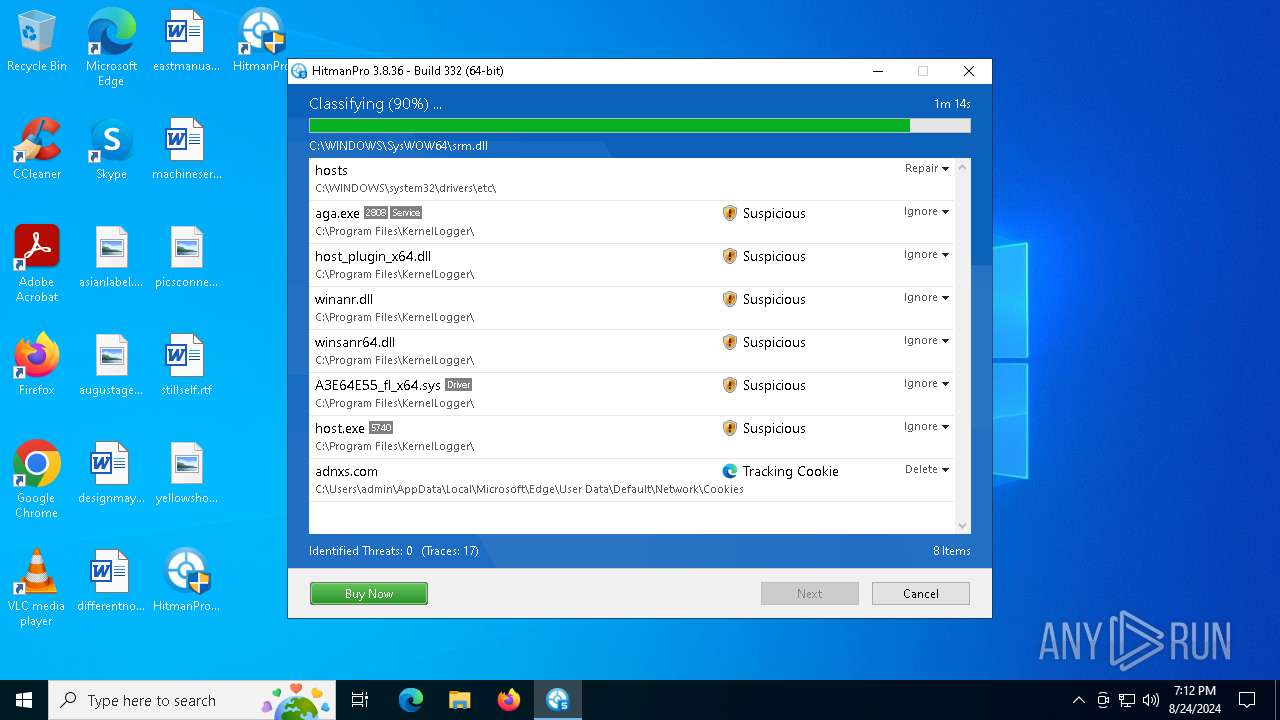Select the hosts file entry
The width and height of the screenshot is (1280, 720).
pos(632,179)
